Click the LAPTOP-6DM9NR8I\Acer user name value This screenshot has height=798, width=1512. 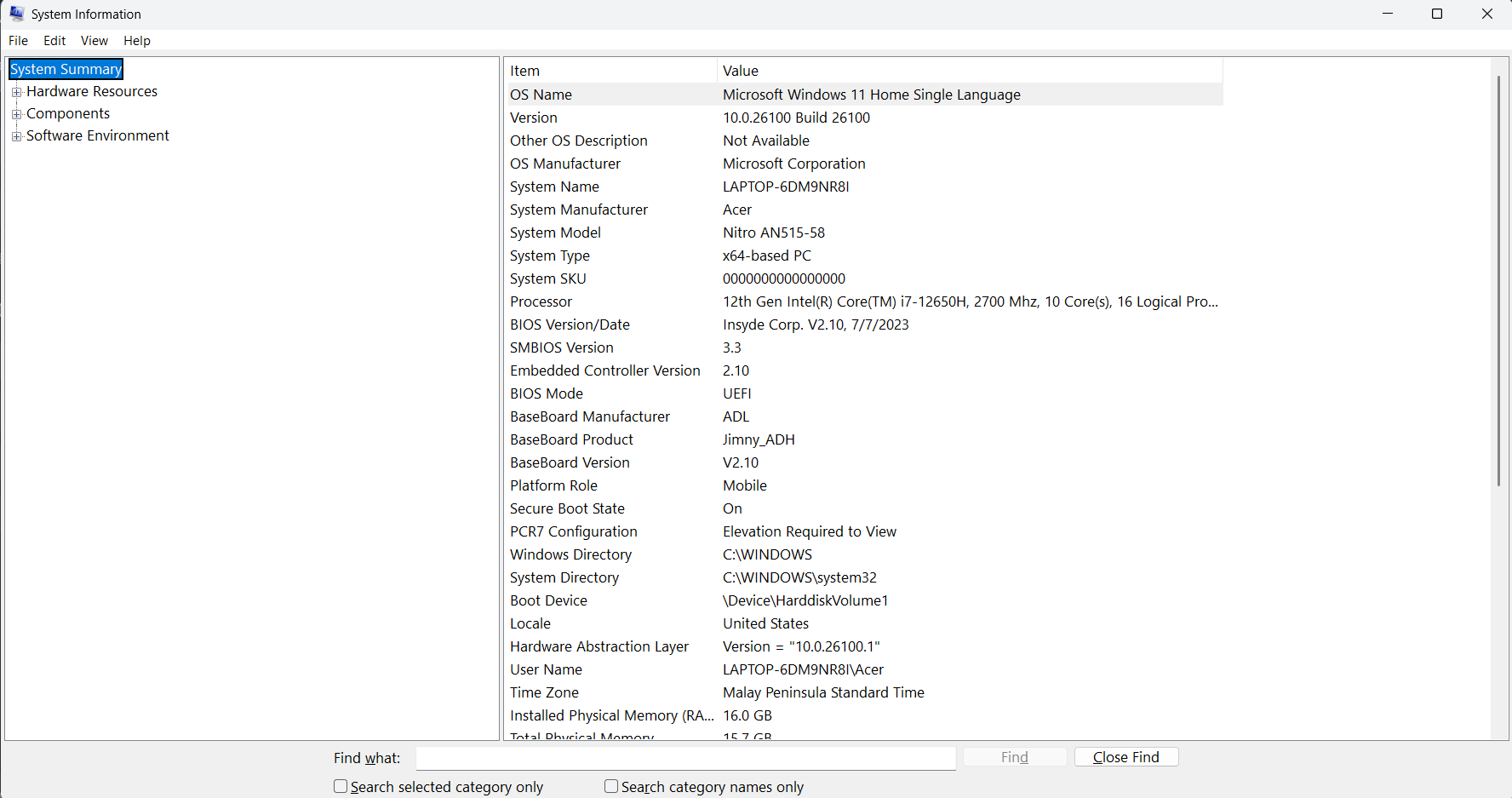click(x=803, y=669)
